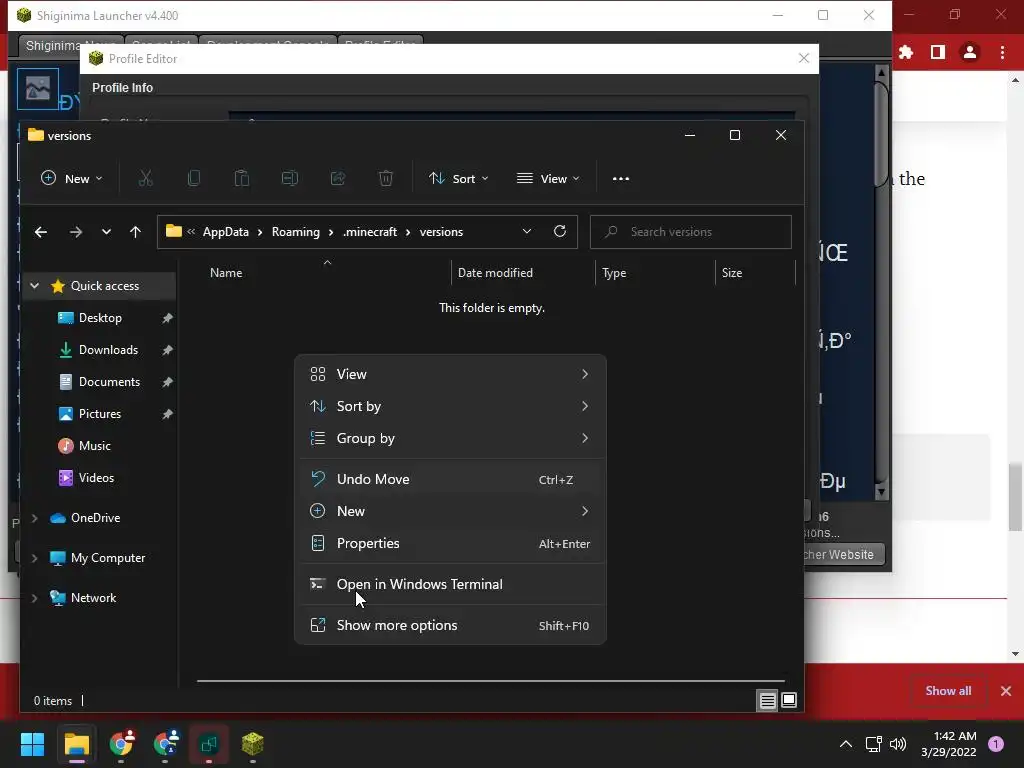
Task: Open the Chrome profile avatar icon
Action: click(970, 52)
